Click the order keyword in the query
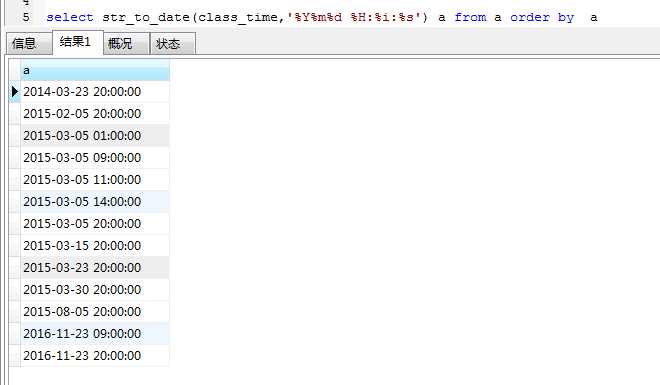This screenshot has height=385, width=660. click(x=530, y=17)
